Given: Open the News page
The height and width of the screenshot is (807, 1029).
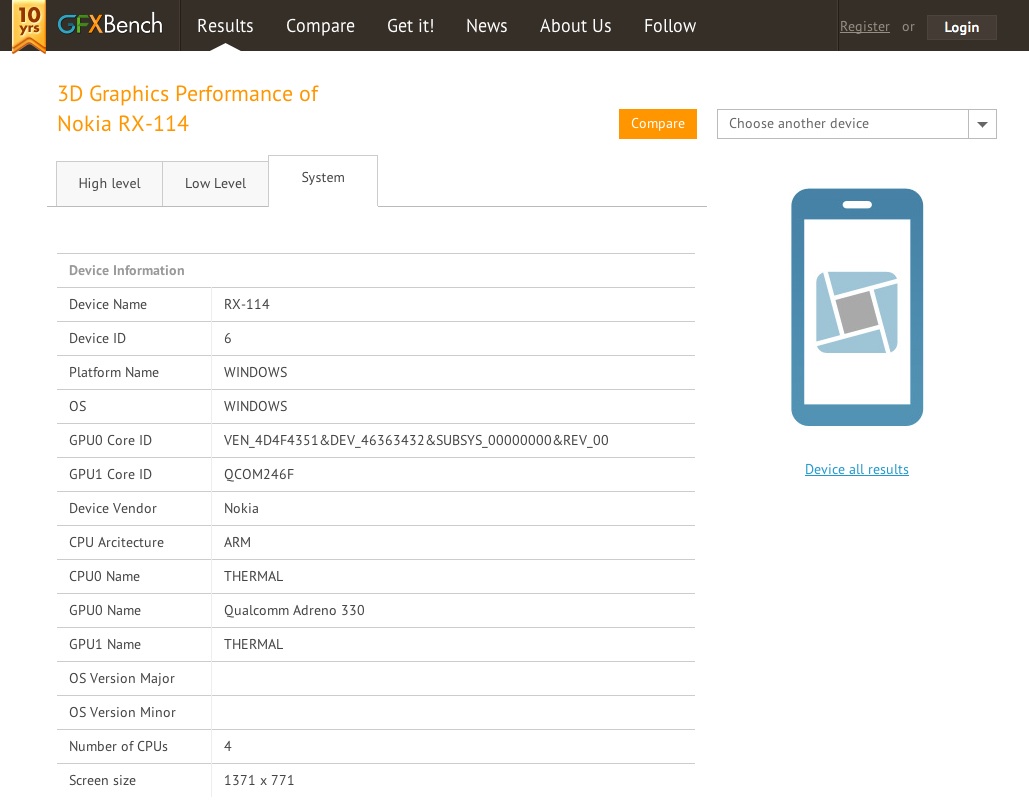Looking at the screenshot, I should coord(486,26).
